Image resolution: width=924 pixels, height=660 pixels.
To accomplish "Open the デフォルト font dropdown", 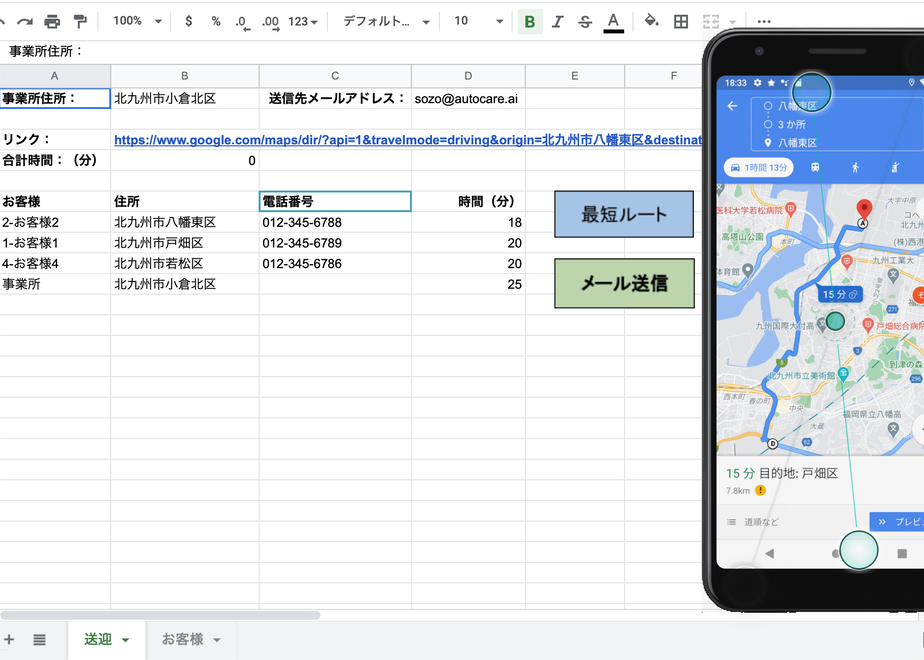I will coord(386,22).
